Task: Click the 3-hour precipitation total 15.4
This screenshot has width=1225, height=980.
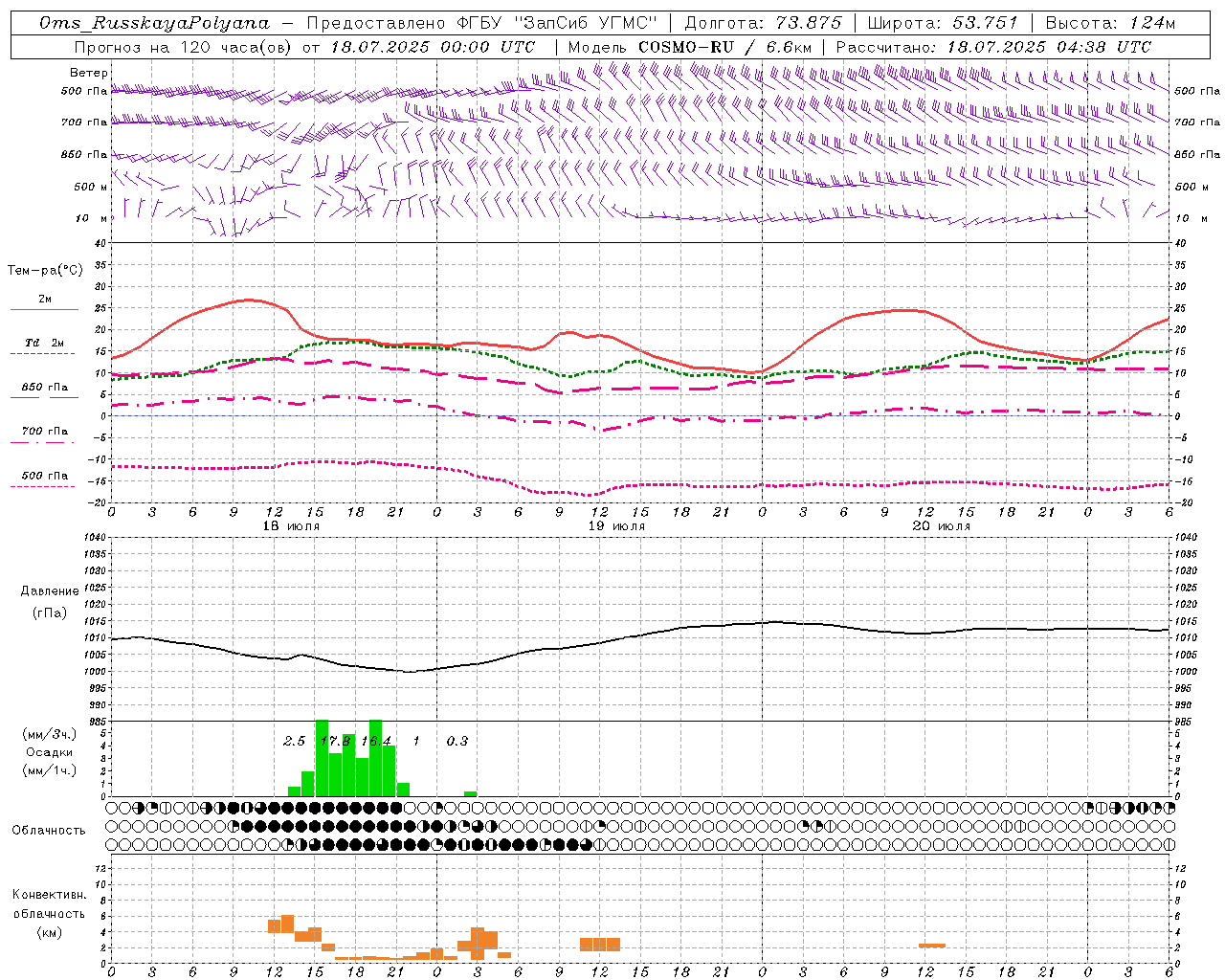Action: 376,741
